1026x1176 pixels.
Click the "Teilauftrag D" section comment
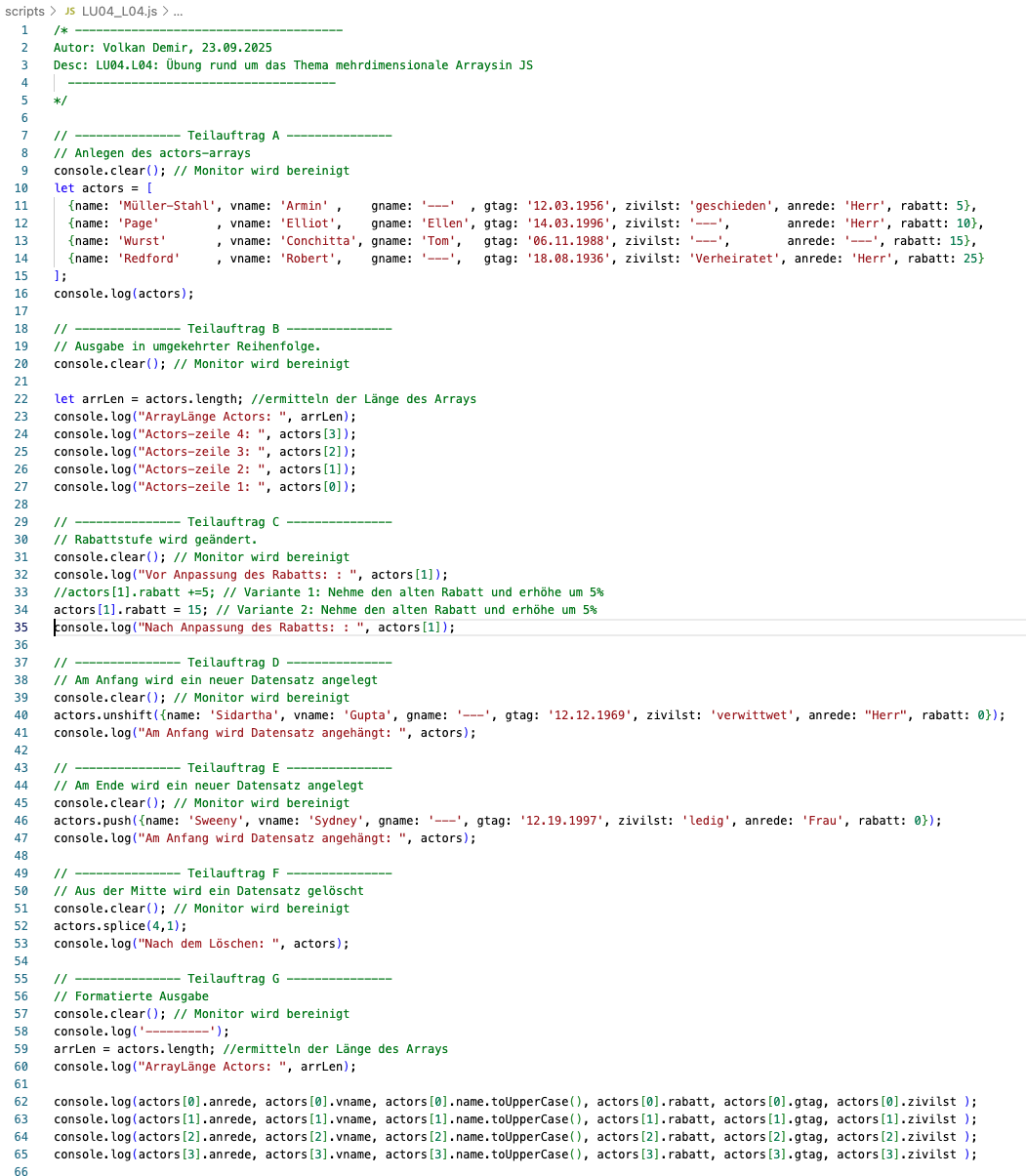tap(223, 663)
